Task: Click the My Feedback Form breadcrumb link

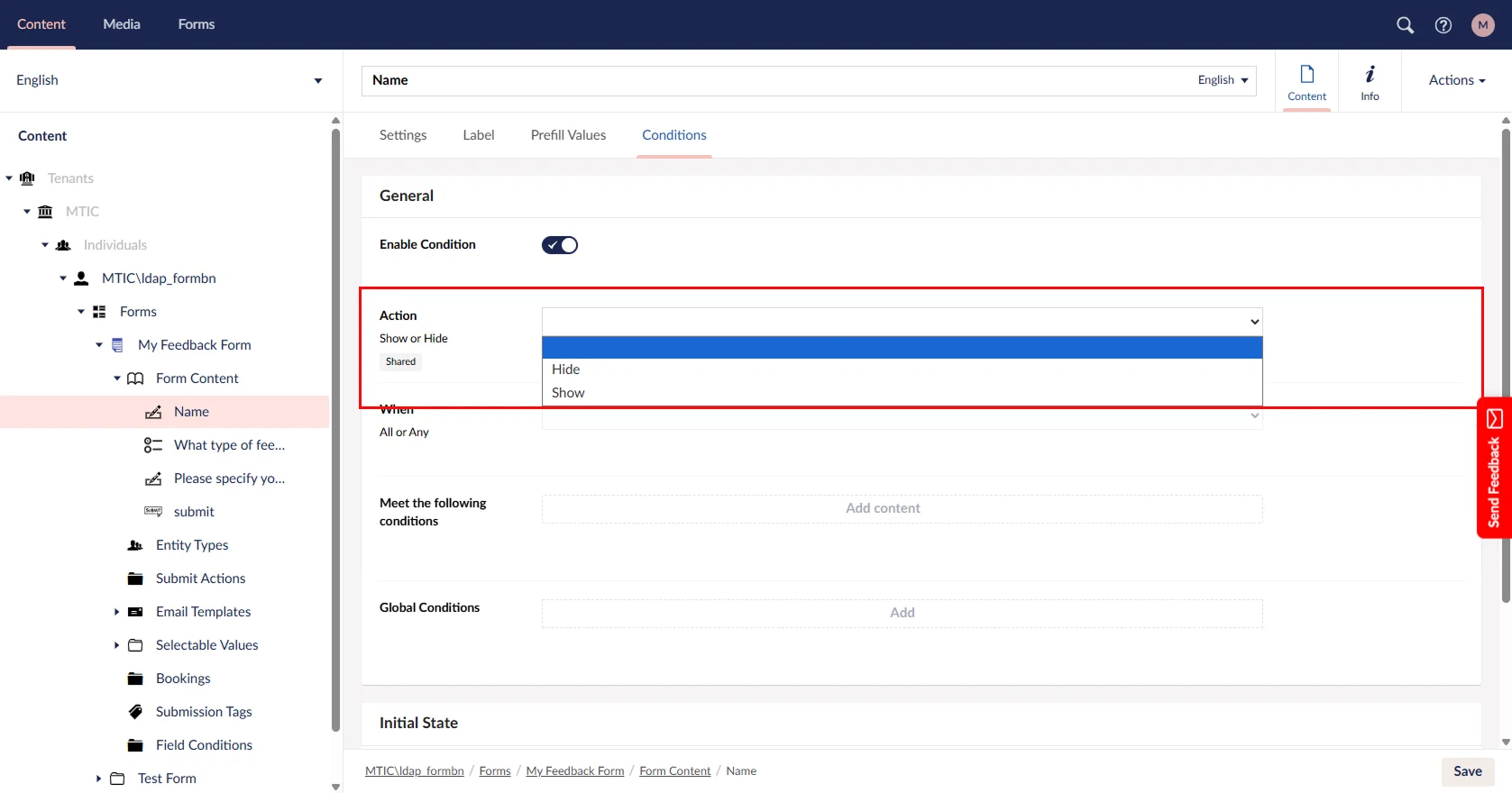Action: coord(574,771)
